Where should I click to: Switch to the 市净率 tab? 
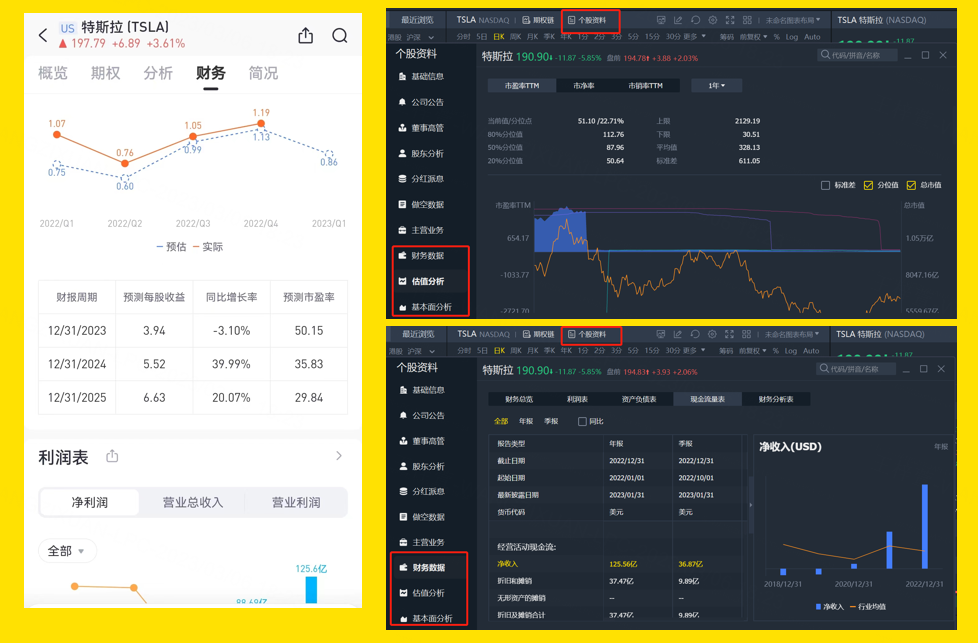(584, 85)
